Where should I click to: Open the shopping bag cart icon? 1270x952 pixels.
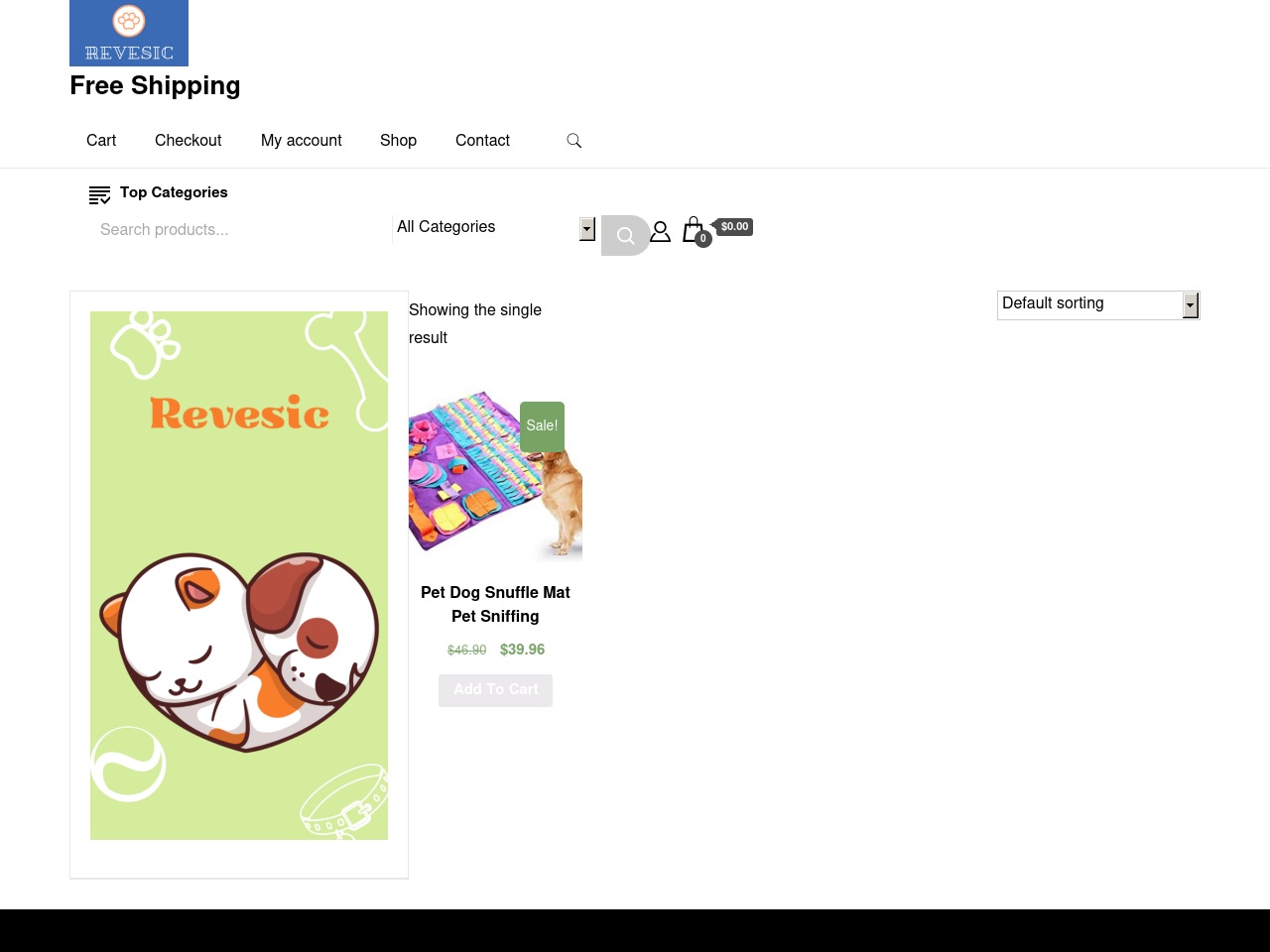(x=694, y=231)
